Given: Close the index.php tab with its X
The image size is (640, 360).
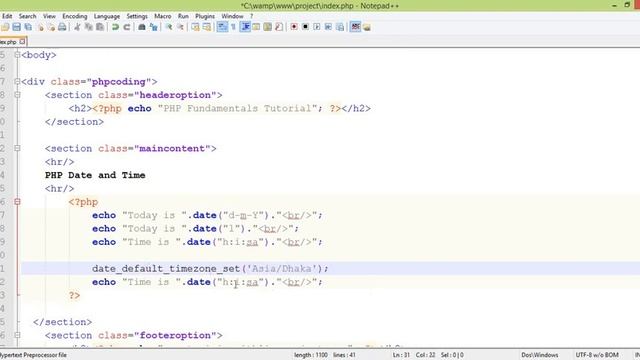Looking at the screenshot, I should point(22,42).
